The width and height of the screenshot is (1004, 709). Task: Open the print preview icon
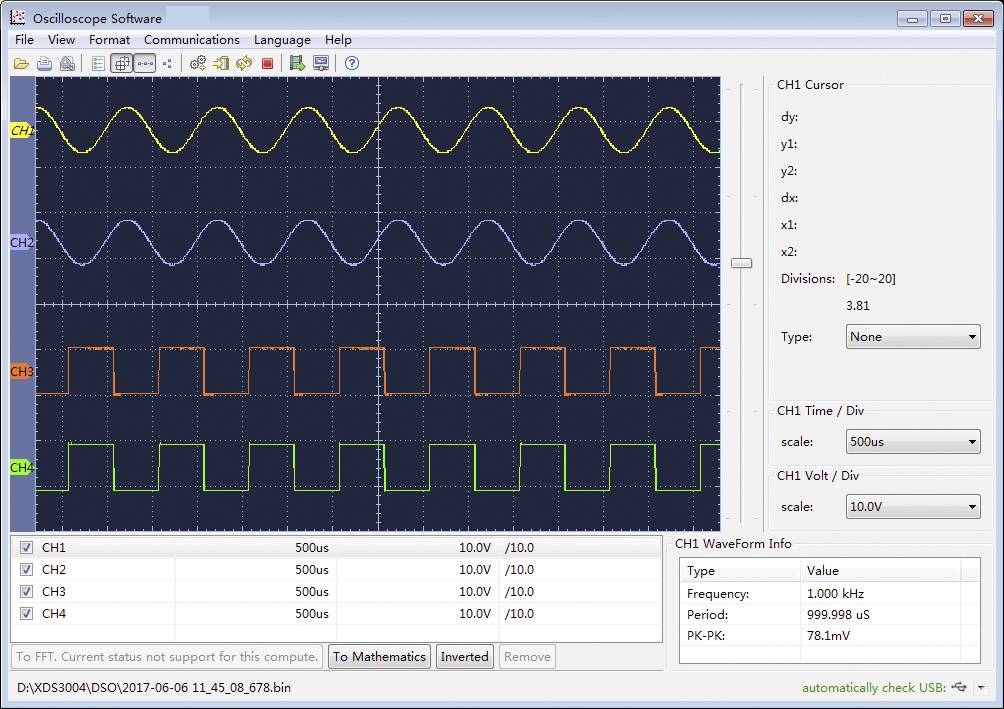pos(67,63)
